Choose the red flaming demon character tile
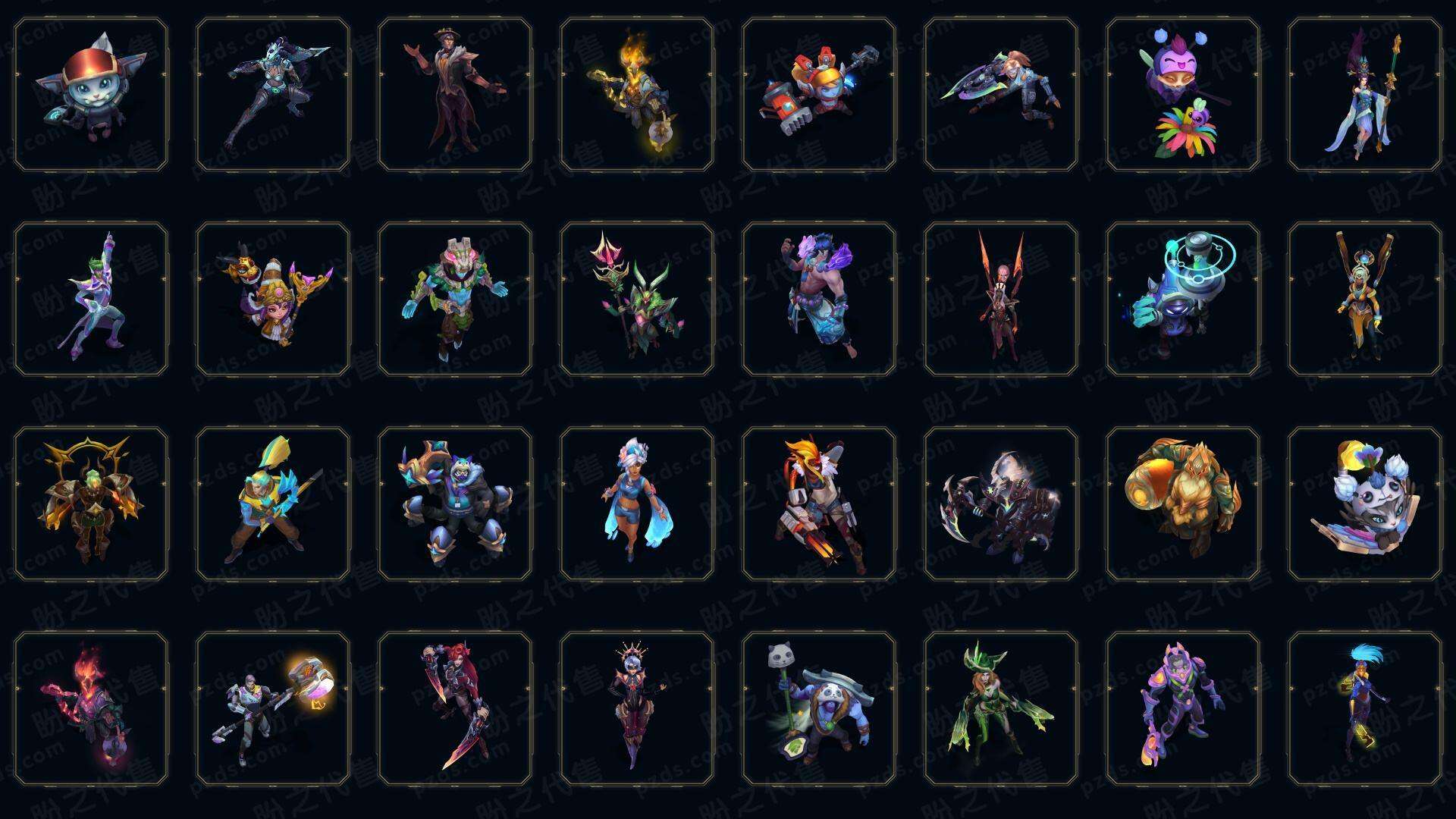The width and height of the screenshot is (1456, 819). [x=91, y=708]
